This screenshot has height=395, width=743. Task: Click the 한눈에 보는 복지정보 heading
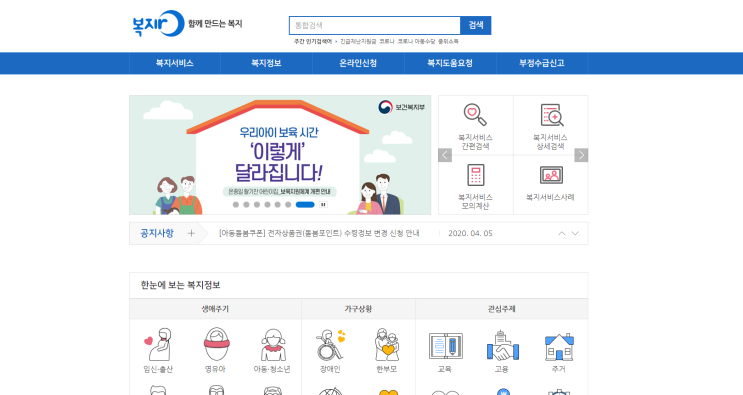[x=180, y=285]
